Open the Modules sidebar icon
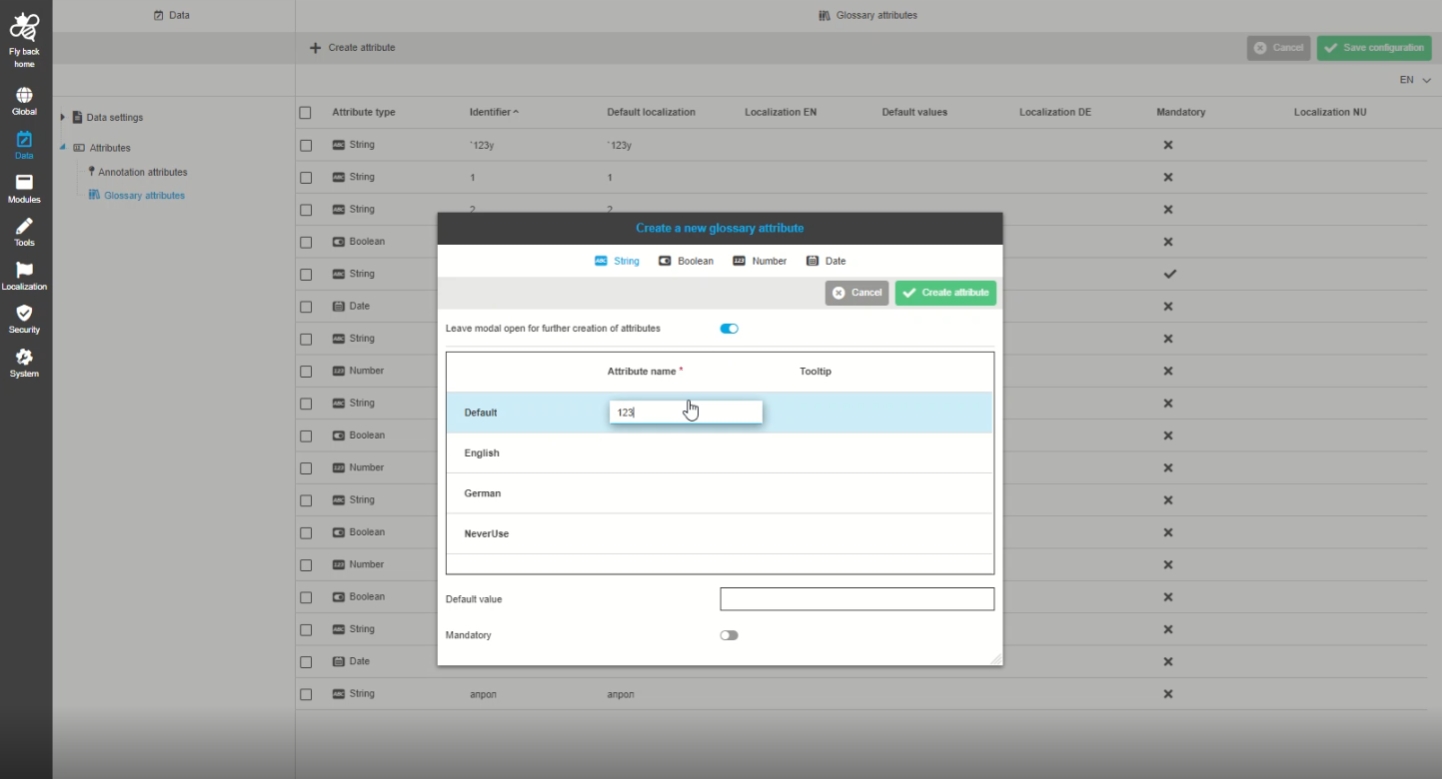1442x779 pixels. (x=24, y=183)
